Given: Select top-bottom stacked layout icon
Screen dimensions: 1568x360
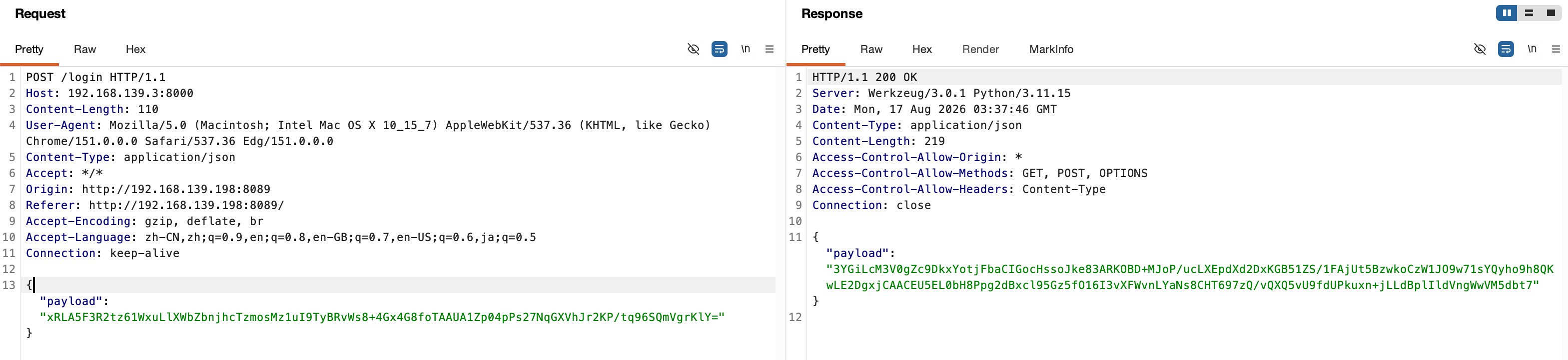Looking at the screenshot, I should 1529,13.
